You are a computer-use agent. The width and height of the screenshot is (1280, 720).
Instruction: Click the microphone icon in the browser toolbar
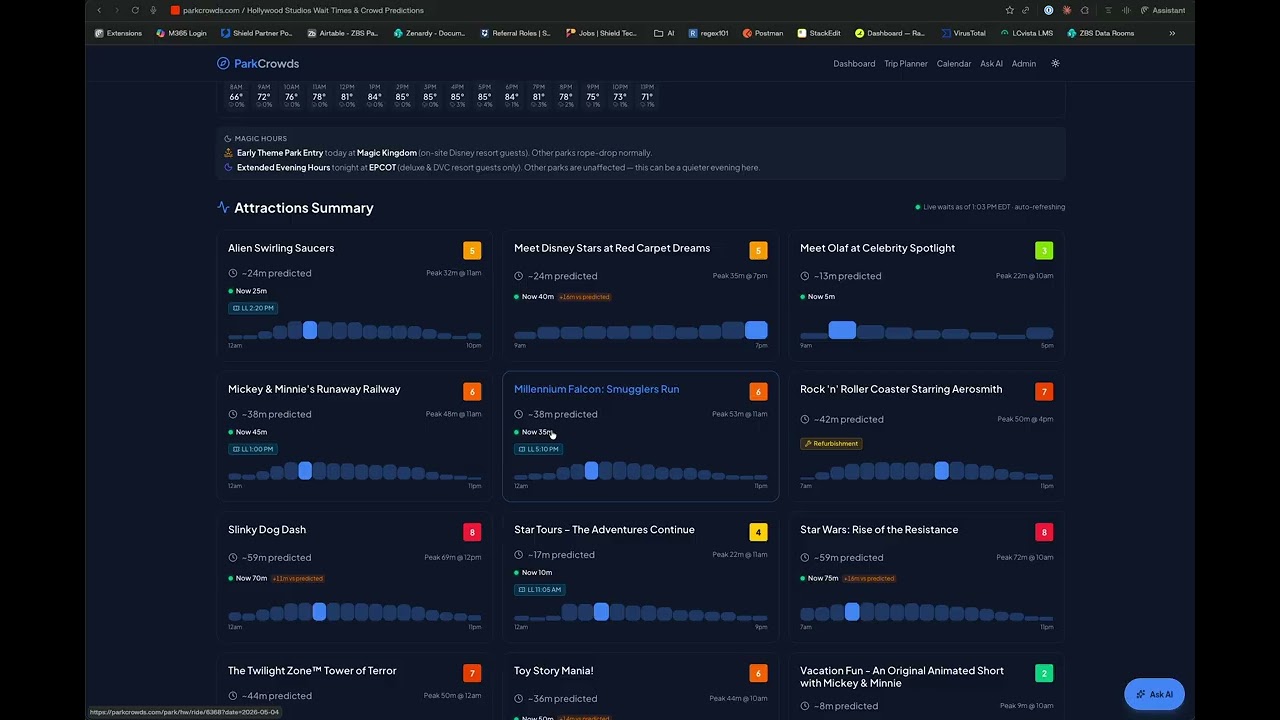[153, 10]
